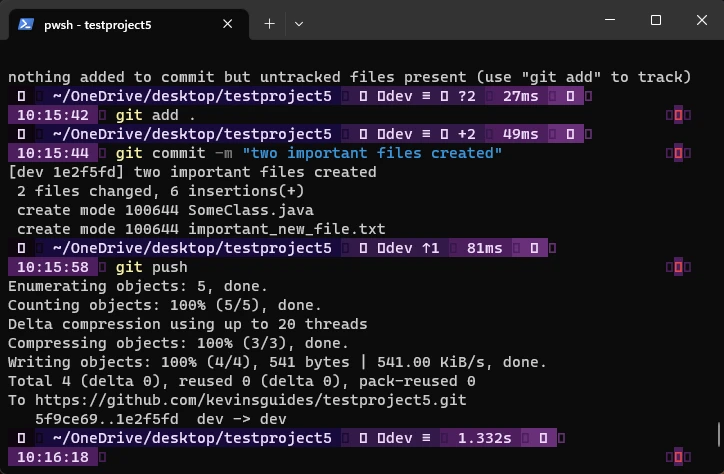Click the 'Compressing objects: 100% (3/3), done.' line
Image resolution: width=724 pixels, height=474 pixels.
(x=178, y=343)
